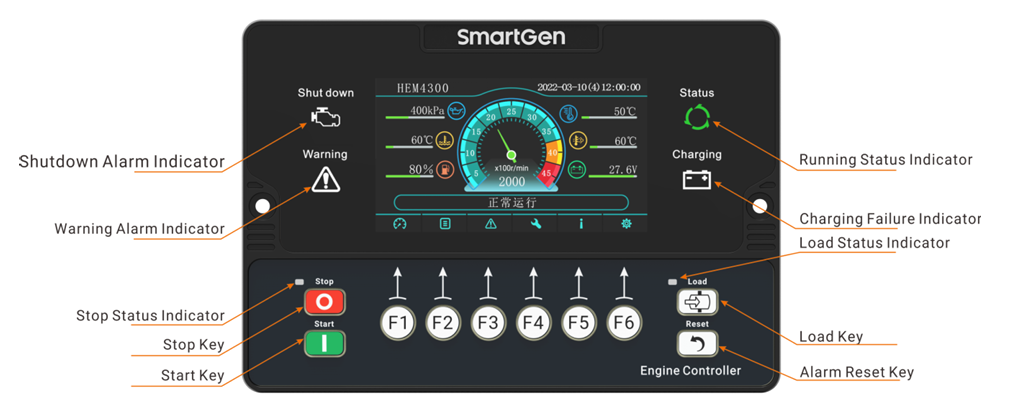Open the list page tab on screen
Image resolution: width=1016 pixels, height=395 pixels.
point(444,224)
